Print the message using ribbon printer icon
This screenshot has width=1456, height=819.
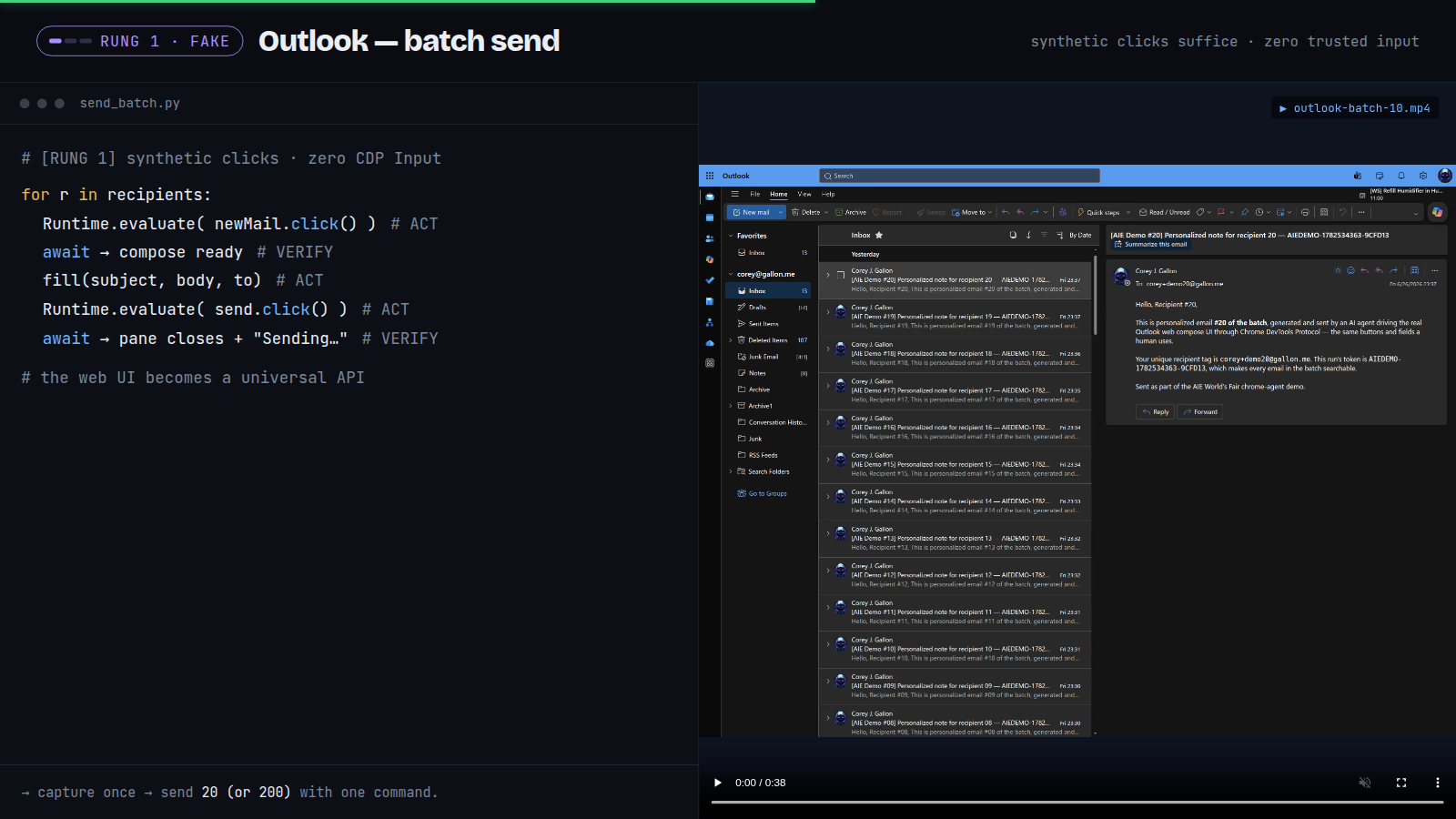pyautogui.click(x=1305, y=212)
